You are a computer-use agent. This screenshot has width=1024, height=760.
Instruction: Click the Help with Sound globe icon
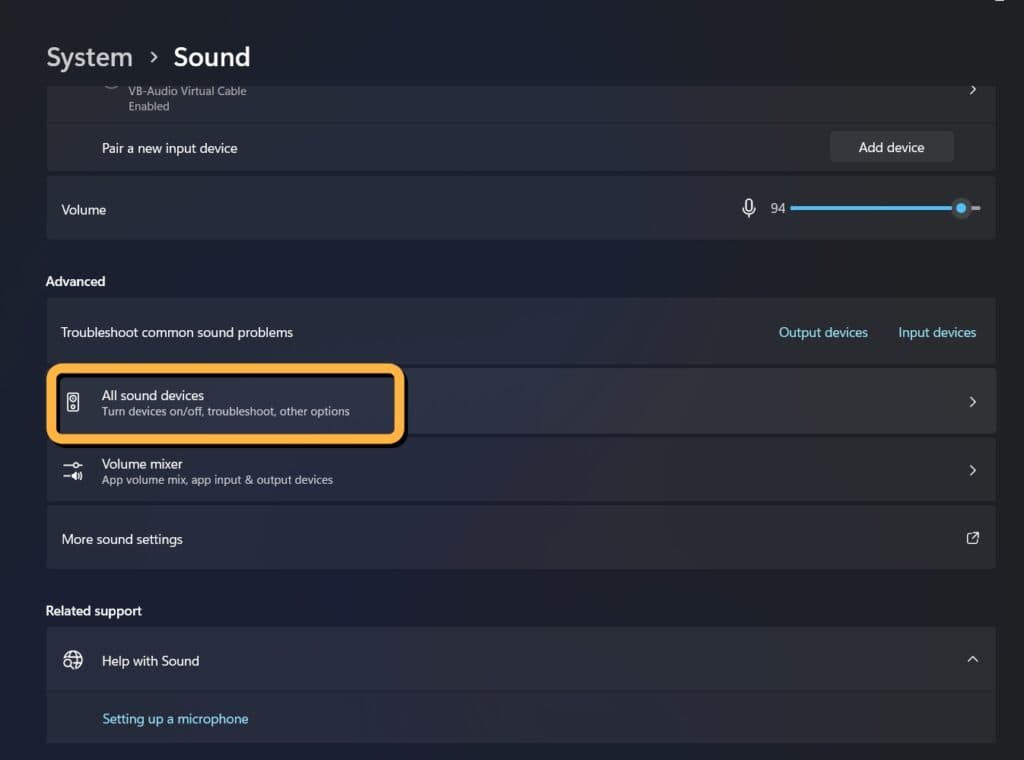[73, 660]
